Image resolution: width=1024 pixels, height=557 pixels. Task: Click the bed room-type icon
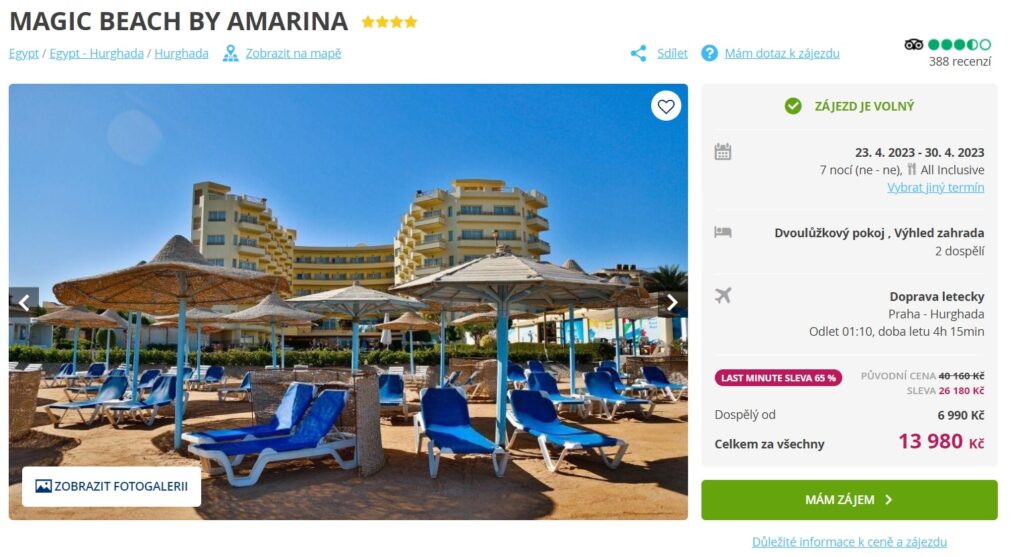pos(722,232)
